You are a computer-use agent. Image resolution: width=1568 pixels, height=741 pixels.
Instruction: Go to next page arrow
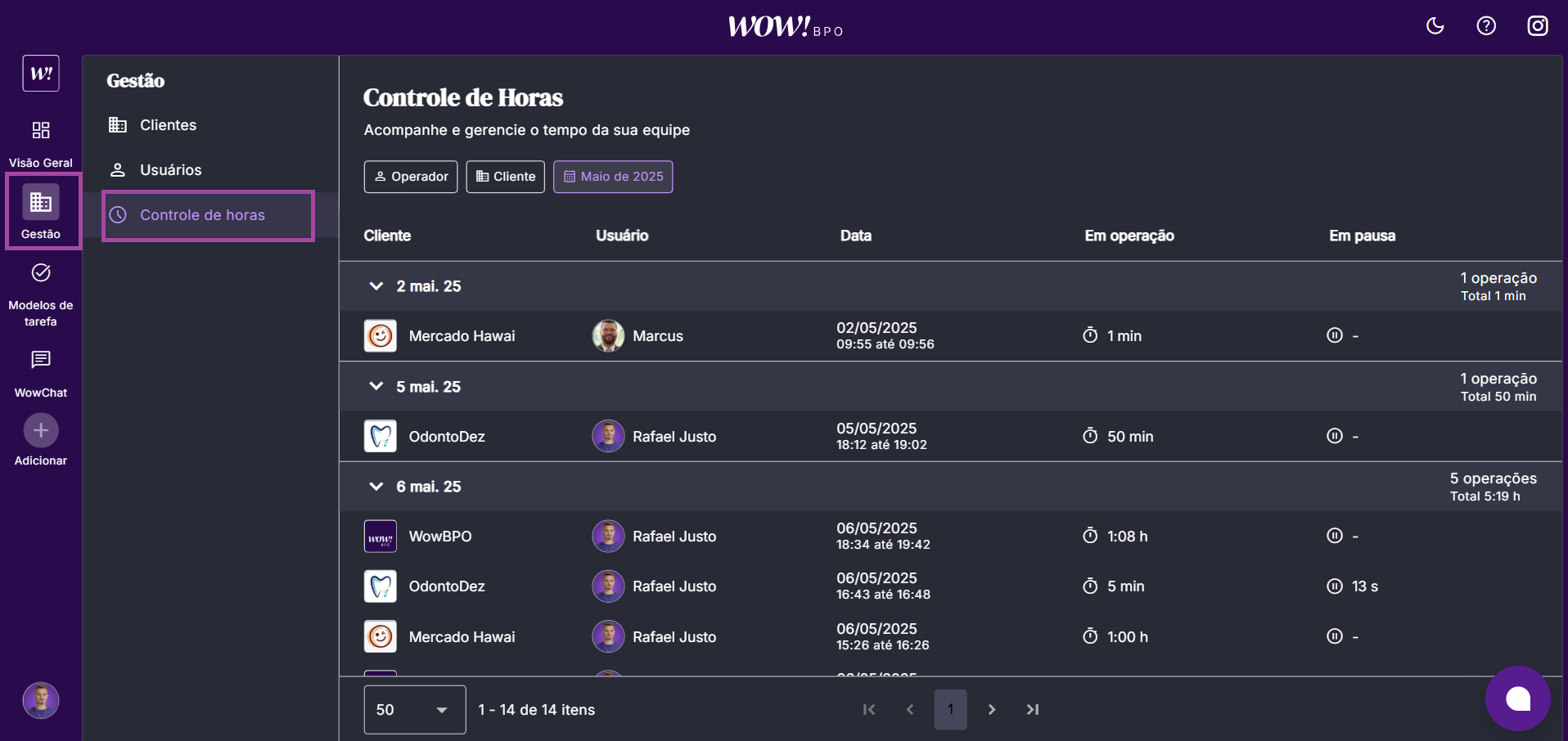[x=991, y=710]
